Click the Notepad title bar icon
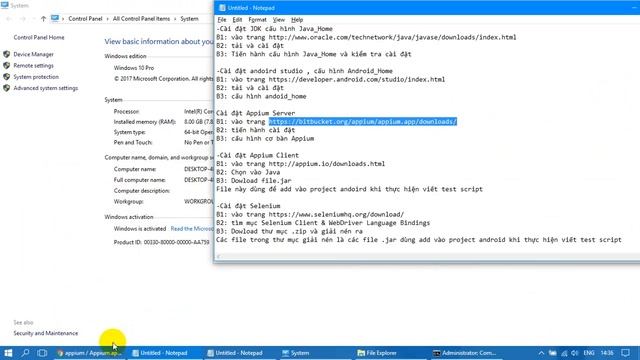 click(x=222, y=8)
